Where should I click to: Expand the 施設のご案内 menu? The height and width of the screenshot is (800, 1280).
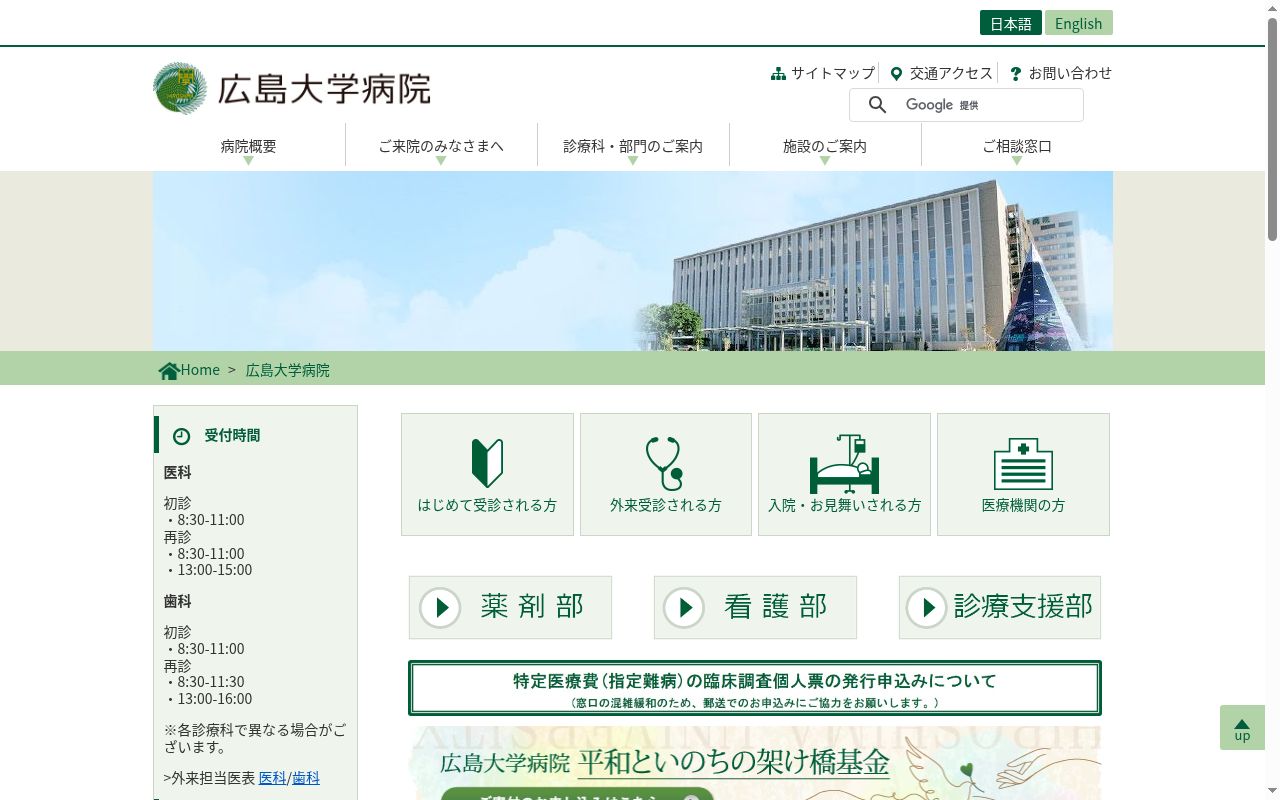coord(825,146)
